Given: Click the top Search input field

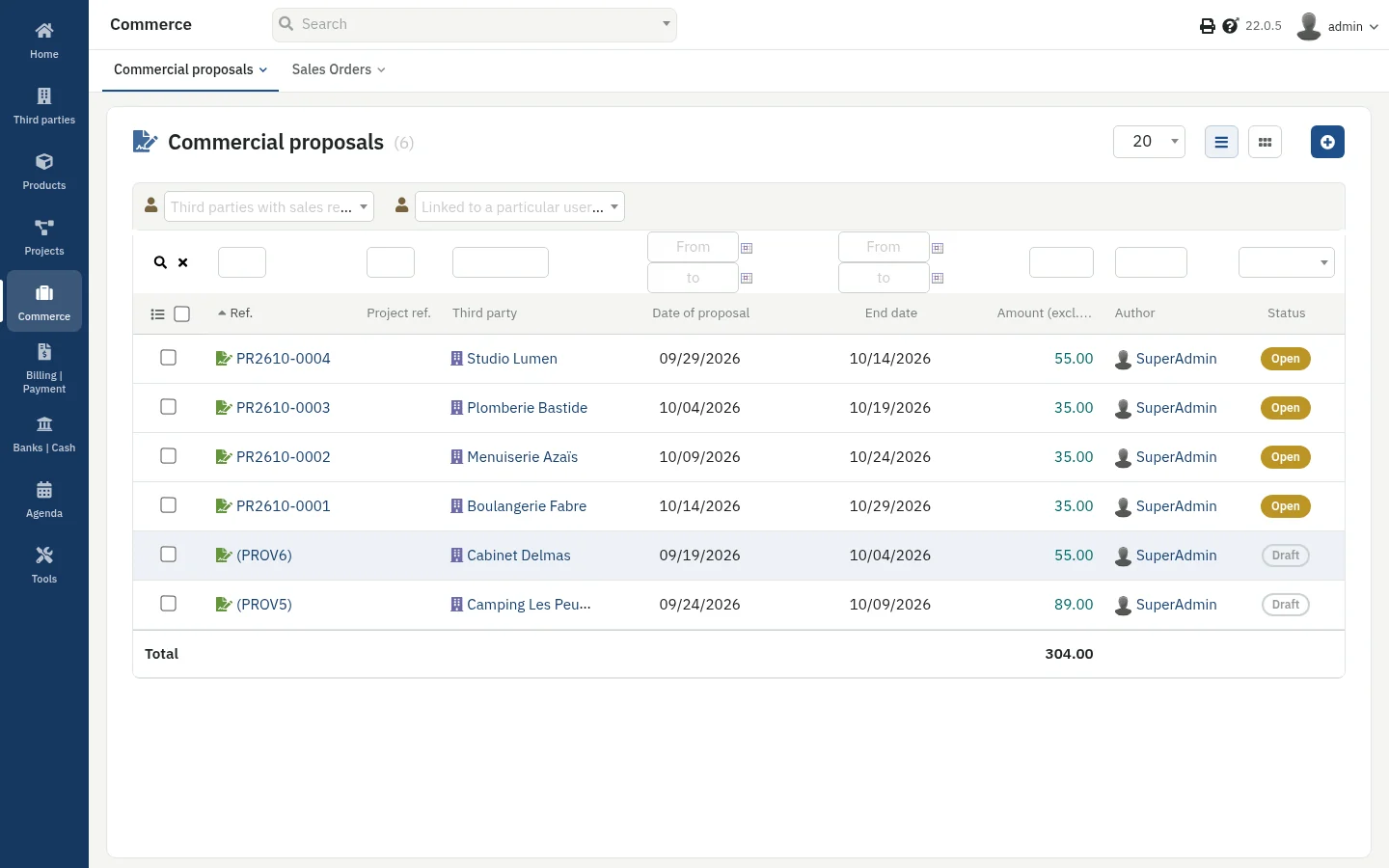Looking at the screenshot, I should tap(475, 25).
